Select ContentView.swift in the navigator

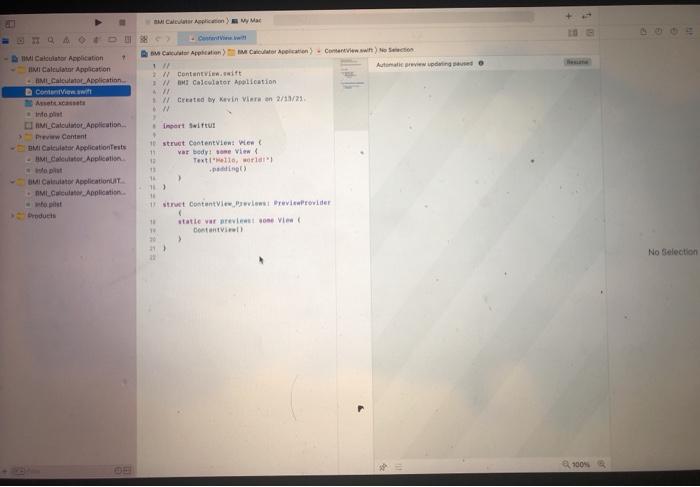(x=66, y=92)
